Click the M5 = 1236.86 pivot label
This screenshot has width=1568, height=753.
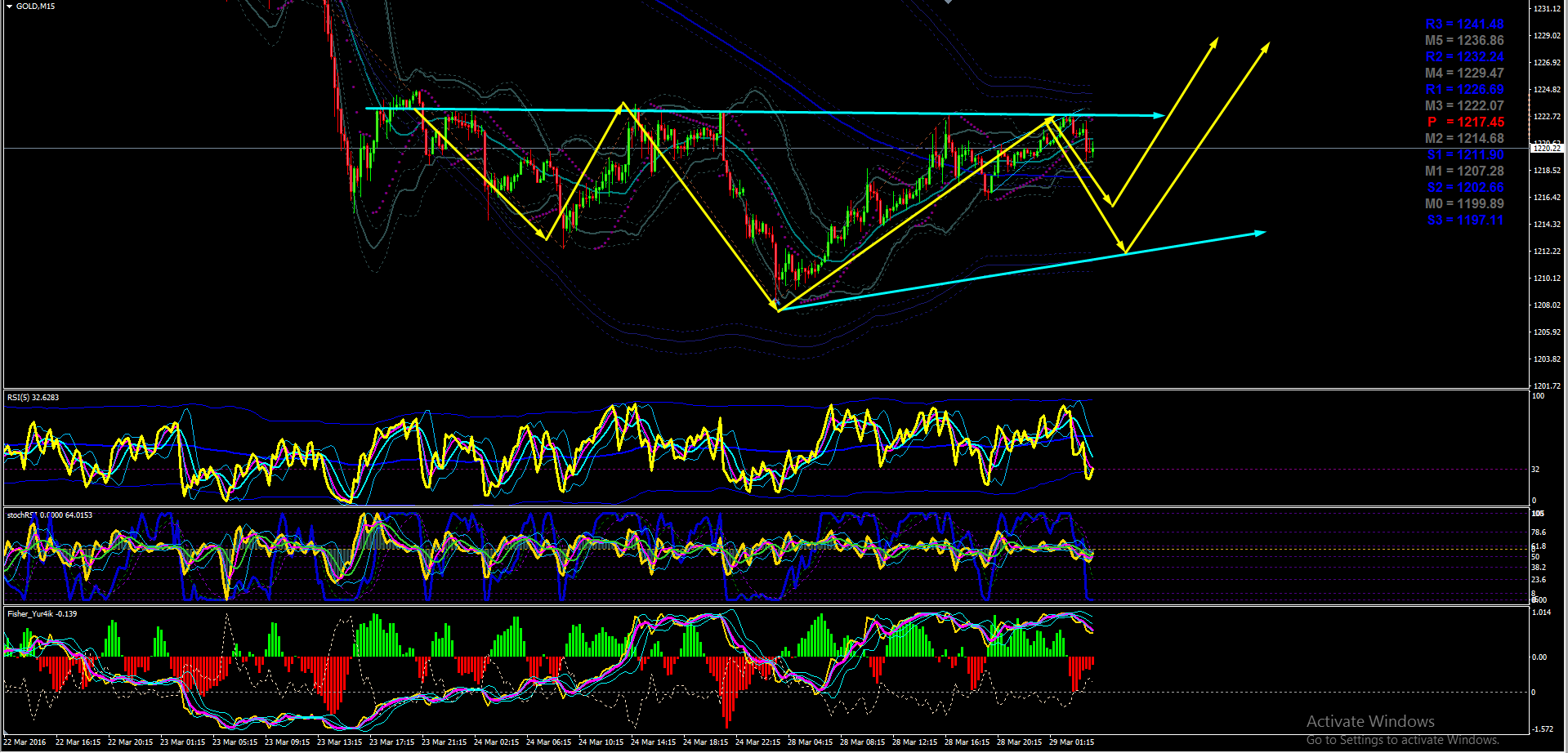tap(1464, 41)
